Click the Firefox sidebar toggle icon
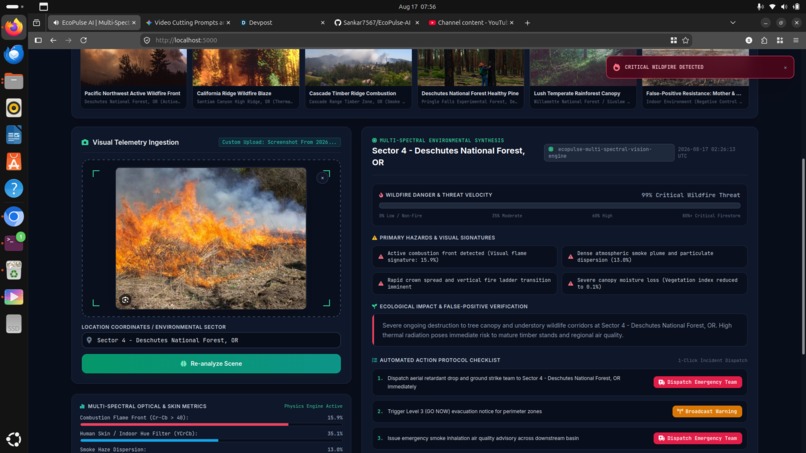This screenshot has height=453, width=806. coord(38,40)
